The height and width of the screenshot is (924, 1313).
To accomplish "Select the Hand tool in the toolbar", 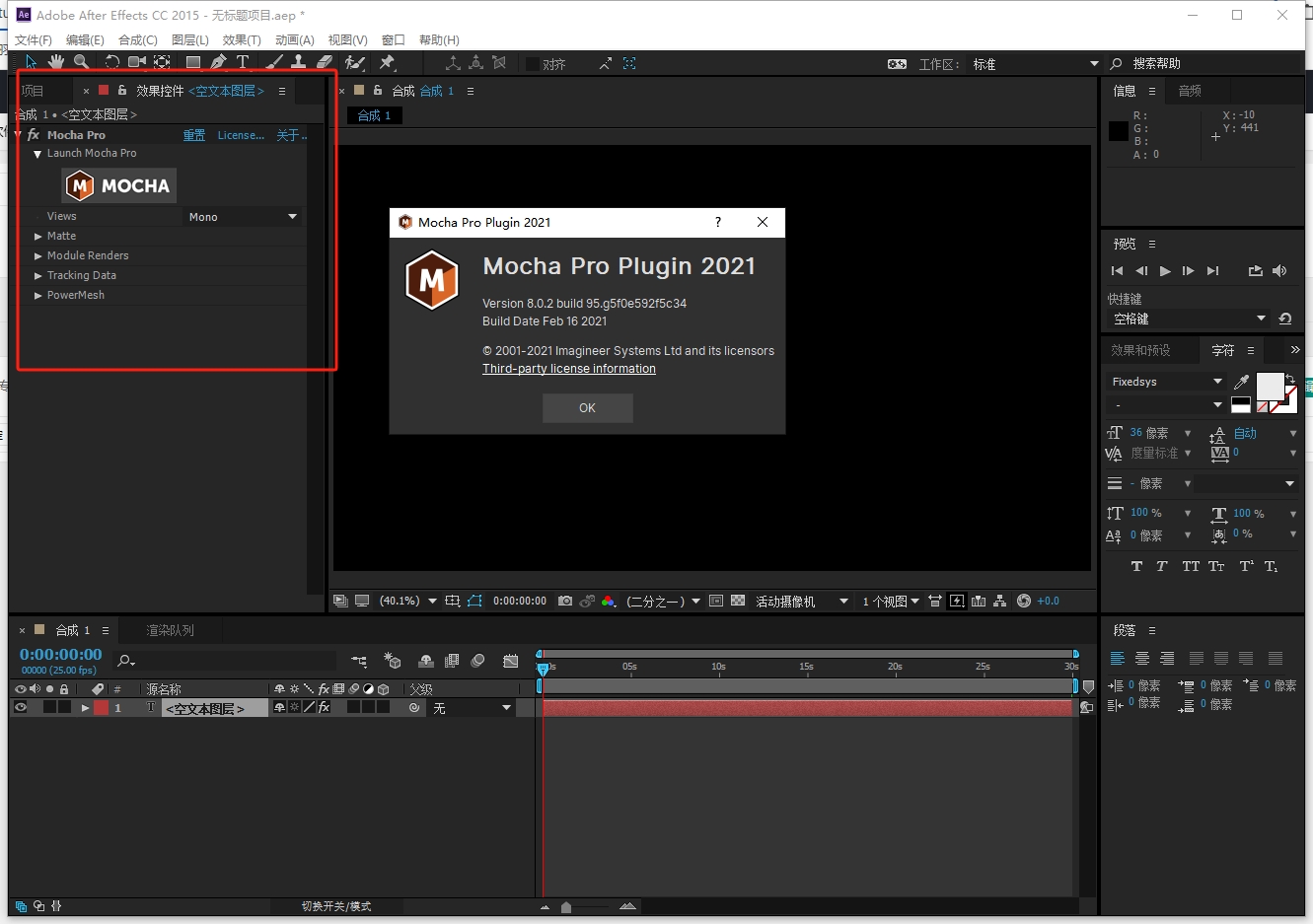I will [x=56, y=61].
